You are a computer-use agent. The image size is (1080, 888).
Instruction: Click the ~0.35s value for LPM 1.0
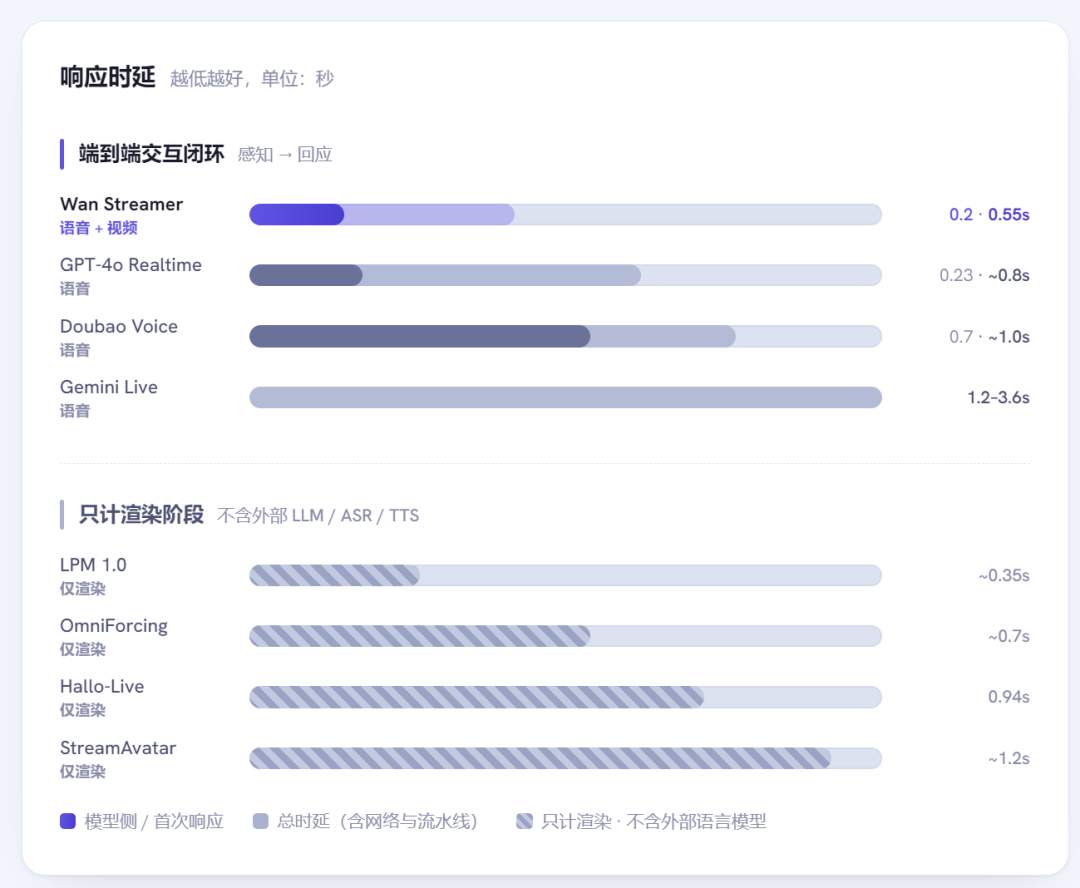[1004, 575]
